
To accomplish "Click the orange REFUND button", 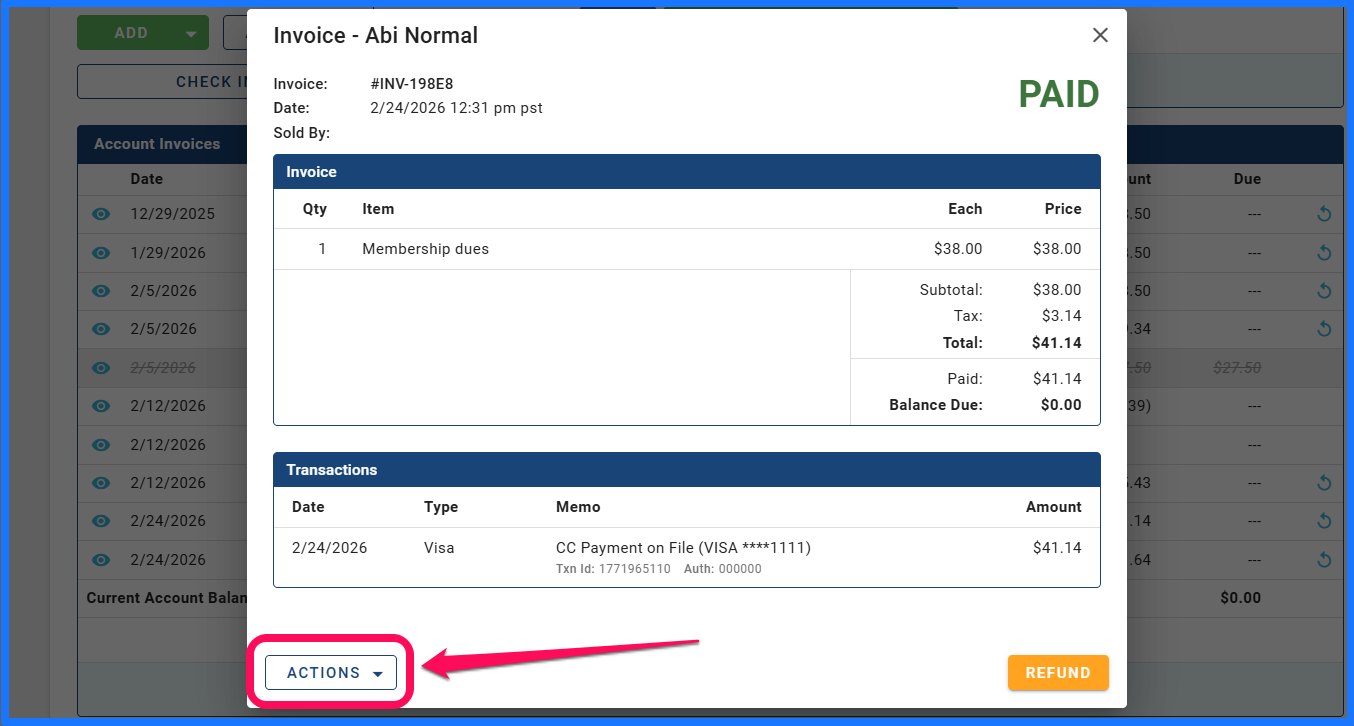I will coord(1058,673).
